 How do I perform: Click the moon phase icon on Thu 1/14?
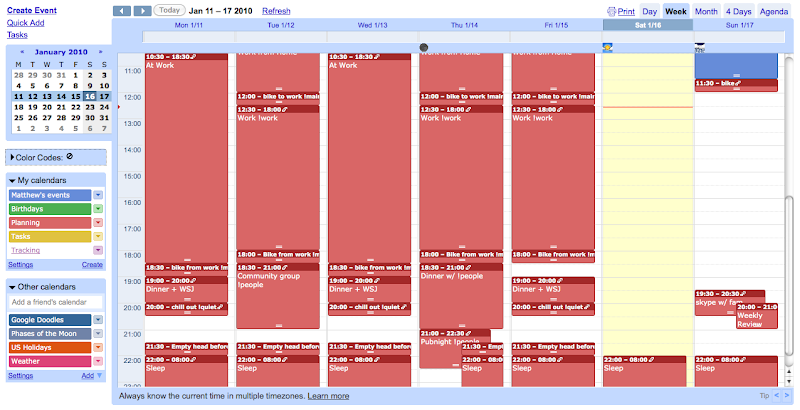[x=423, y=47]
